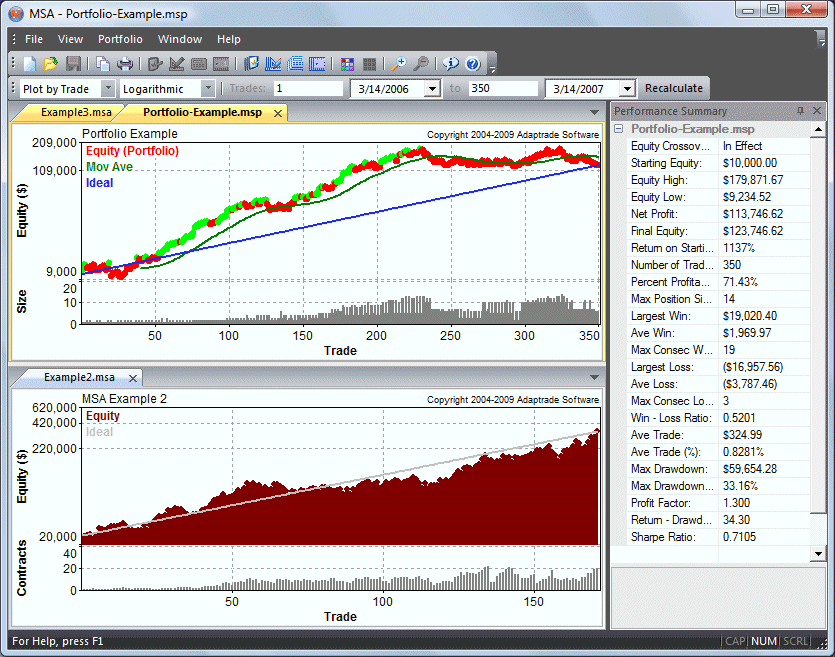Click the blue stacked tables toolbar icon

tap(295, 64)
